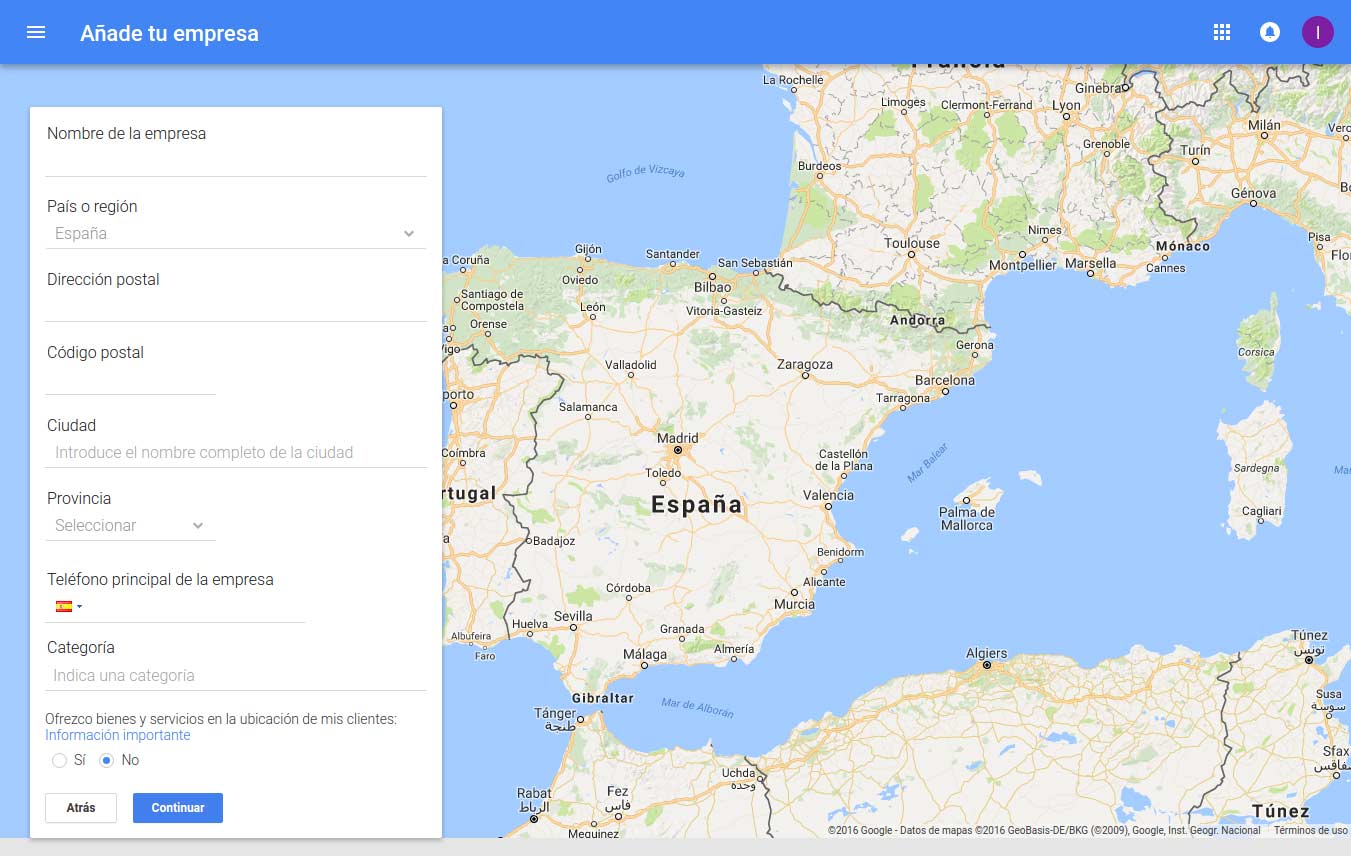The height and width of the screenshot is (856, 1351).
Task: Show notifications via the bell icon
Action: pyautogui.click(x=1269, y=32)
